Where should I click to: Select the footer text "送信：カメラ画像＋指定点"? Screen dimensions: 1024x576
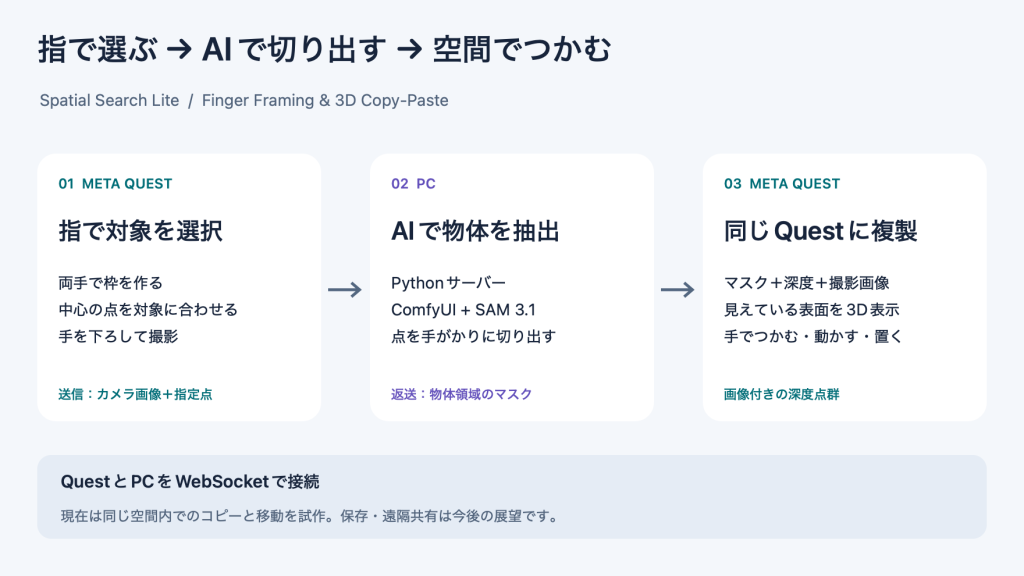click(x=135, y=394)
